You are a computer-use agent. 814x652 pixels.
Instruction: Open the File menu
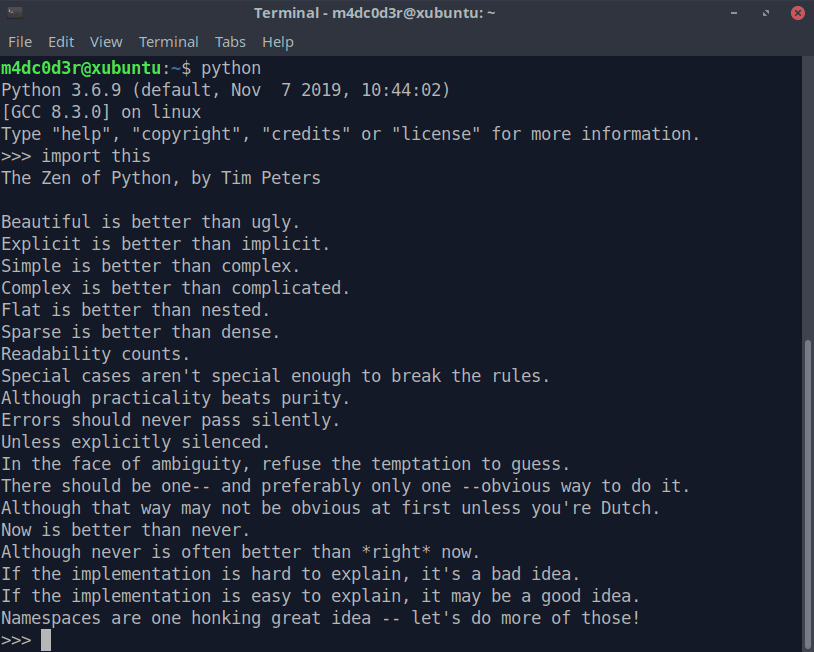click(x=20, y=42)
